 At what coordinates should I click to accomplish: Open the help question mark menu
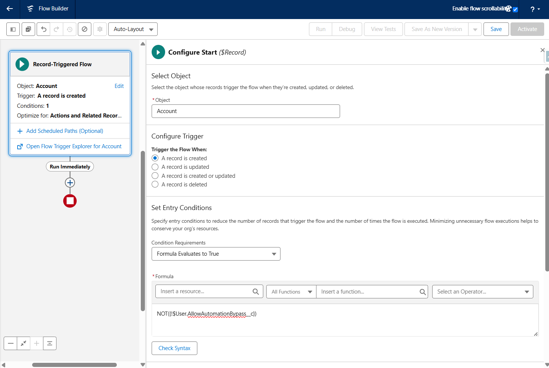pos(535,9)
